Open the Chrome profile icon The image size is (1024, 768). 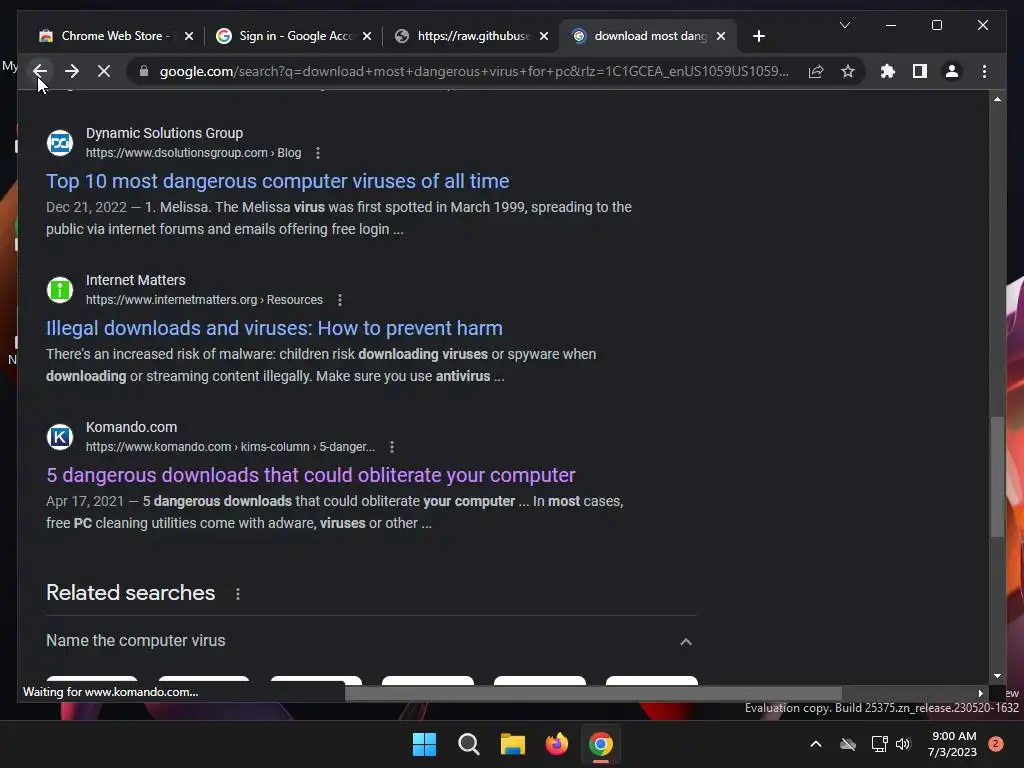point(952,71)
